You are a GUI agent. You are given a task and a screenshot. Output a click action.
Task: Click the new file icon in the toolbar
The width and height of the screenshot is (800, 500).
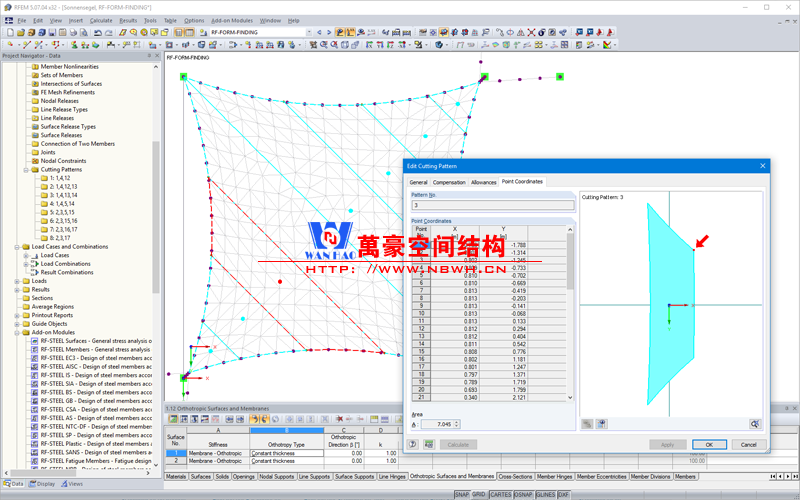(8, 32)
